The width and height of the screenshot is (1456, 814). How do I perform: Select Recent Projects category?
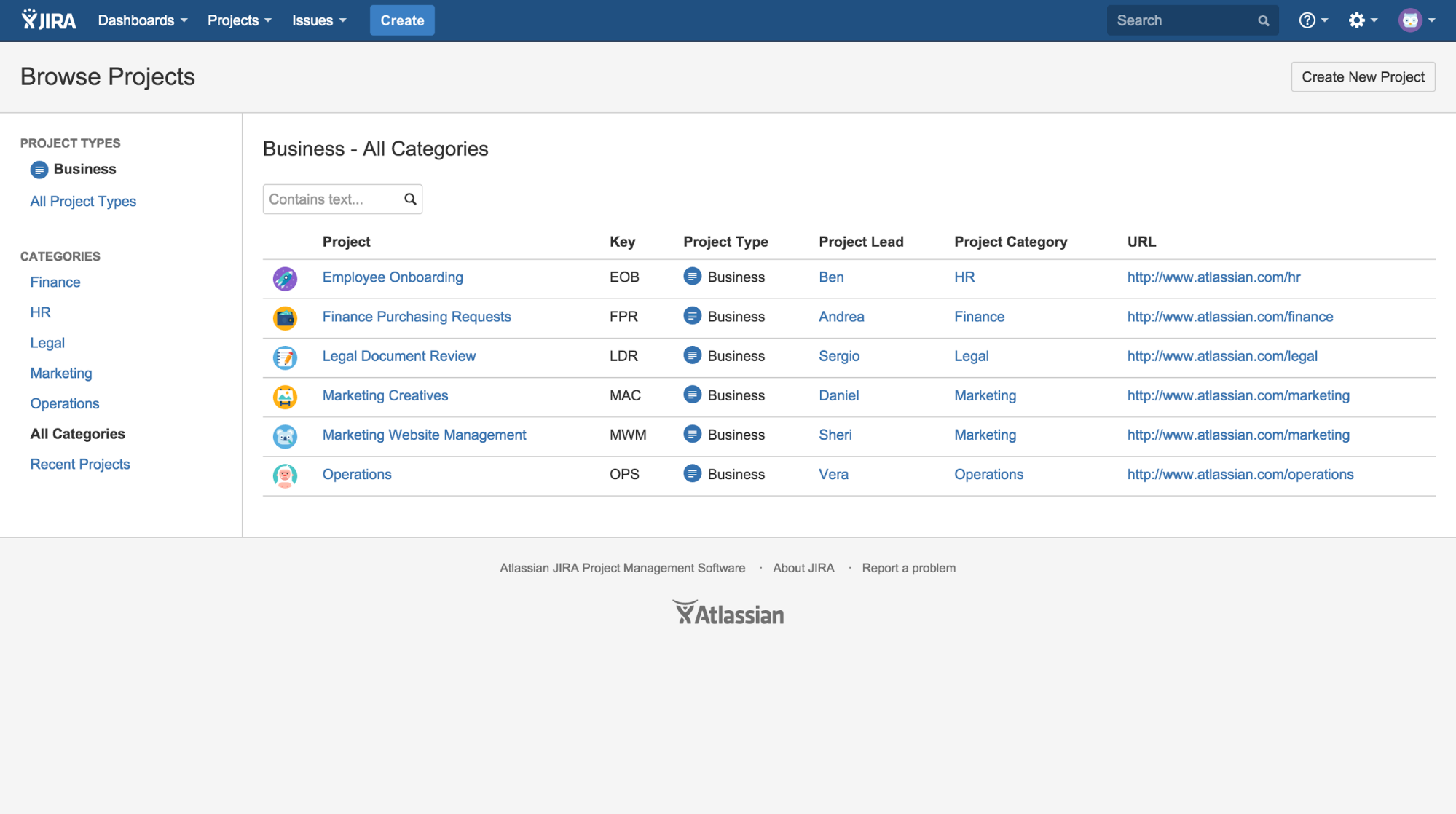80,463
